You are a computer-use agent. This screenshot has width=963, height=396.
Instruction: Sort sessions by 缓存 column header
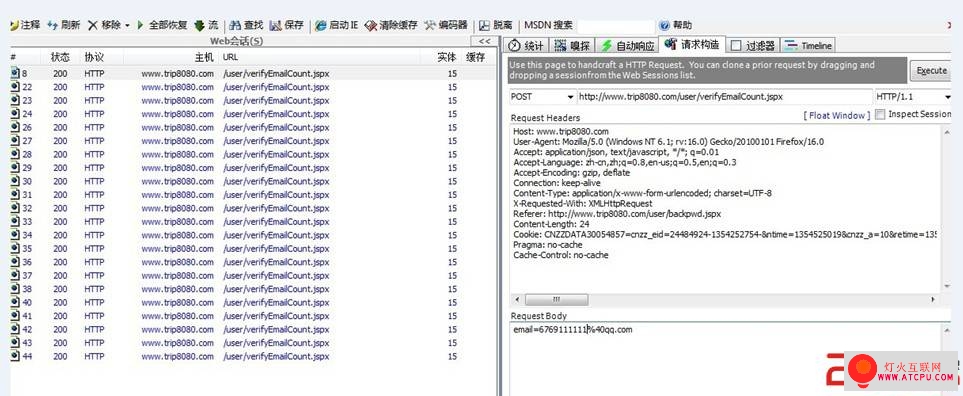475,57
